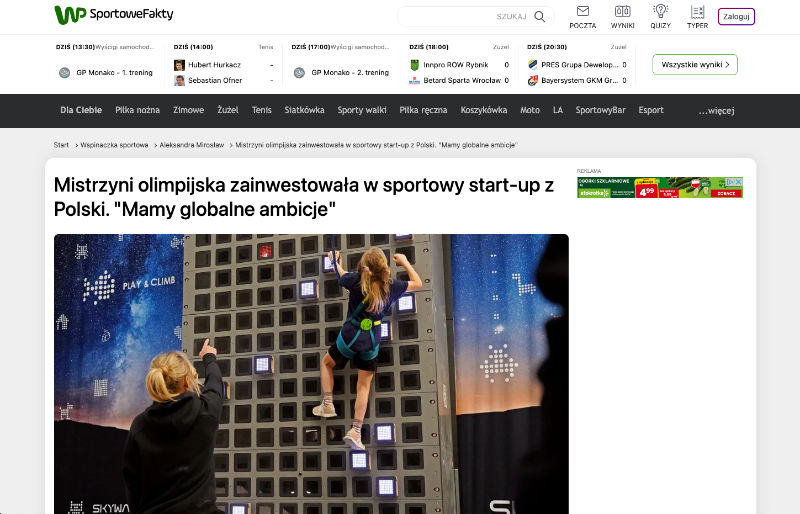This screenshot has width=800, height=514.
Task: Click the search magnifier icon
Action: click(539, 16)
